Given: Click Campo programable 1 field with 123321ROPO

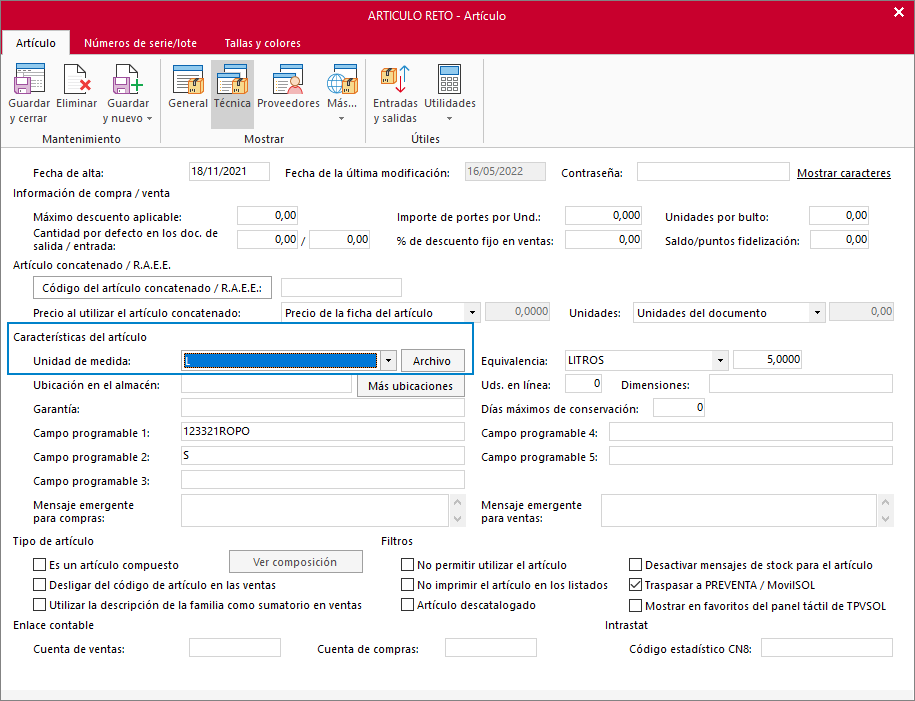Looking at the screenshot, I should point(323,431).
